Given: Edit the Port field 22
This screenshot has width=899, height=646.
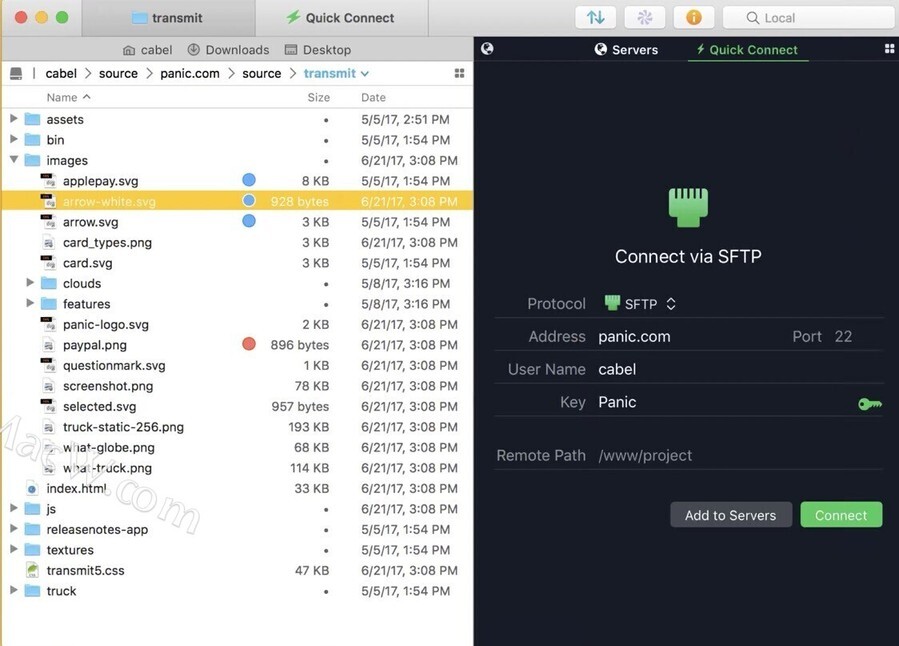Looking at the screenshot, I should point(843,336).
